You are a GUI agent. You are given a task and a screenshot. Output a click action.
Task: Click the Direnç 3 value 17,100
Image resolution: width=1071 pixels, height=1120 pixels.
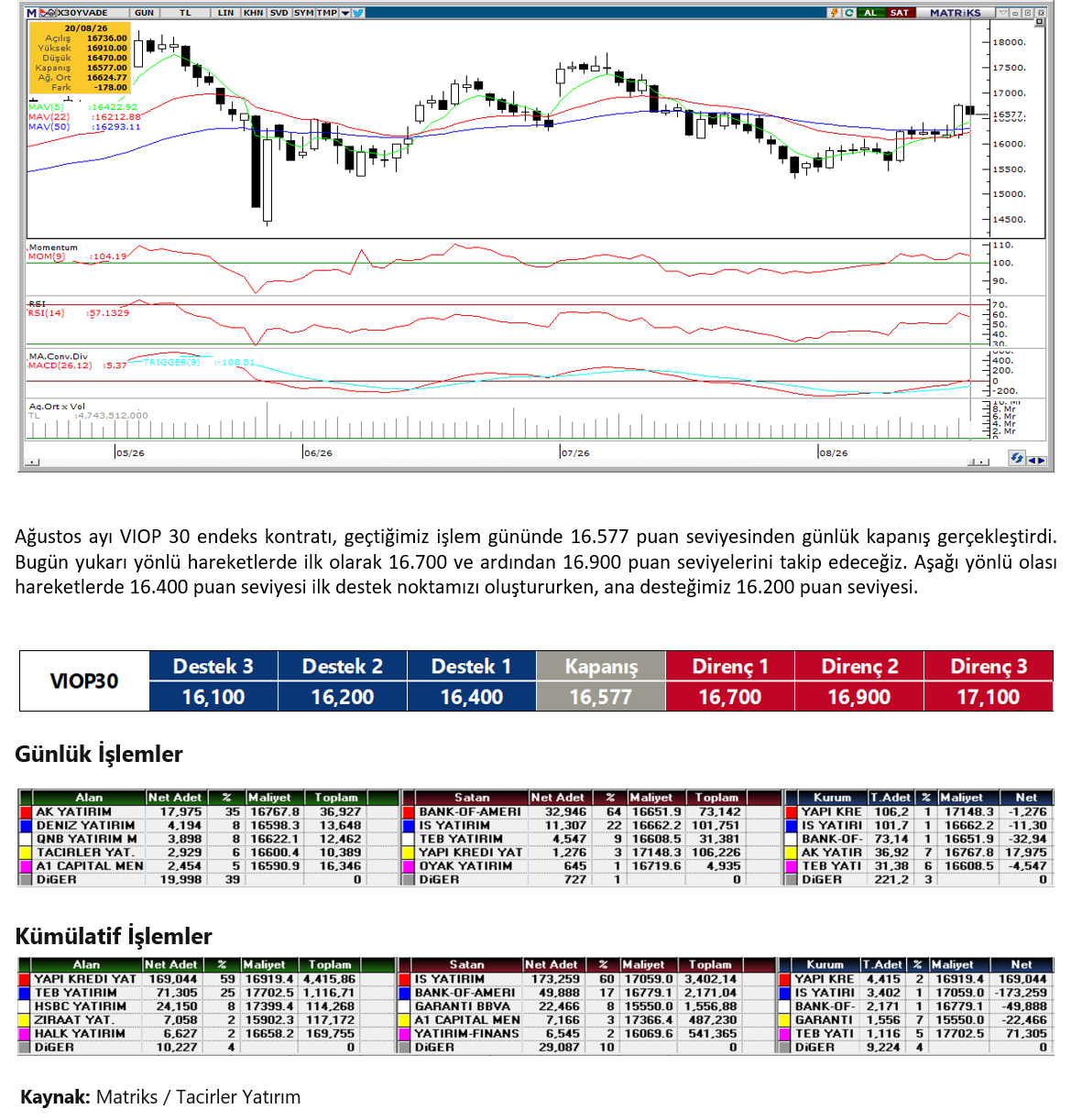(989, 697)
